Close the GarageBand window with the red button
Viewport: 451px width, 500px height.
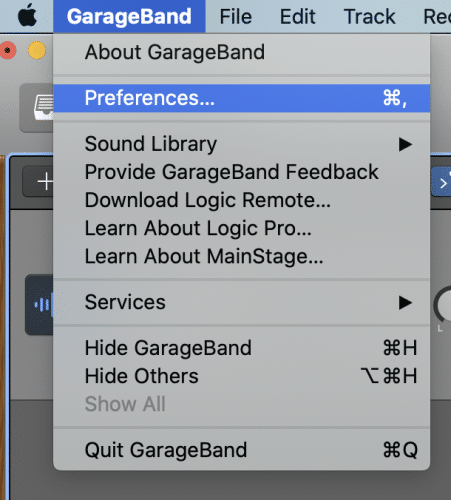(x=8, y=51)
